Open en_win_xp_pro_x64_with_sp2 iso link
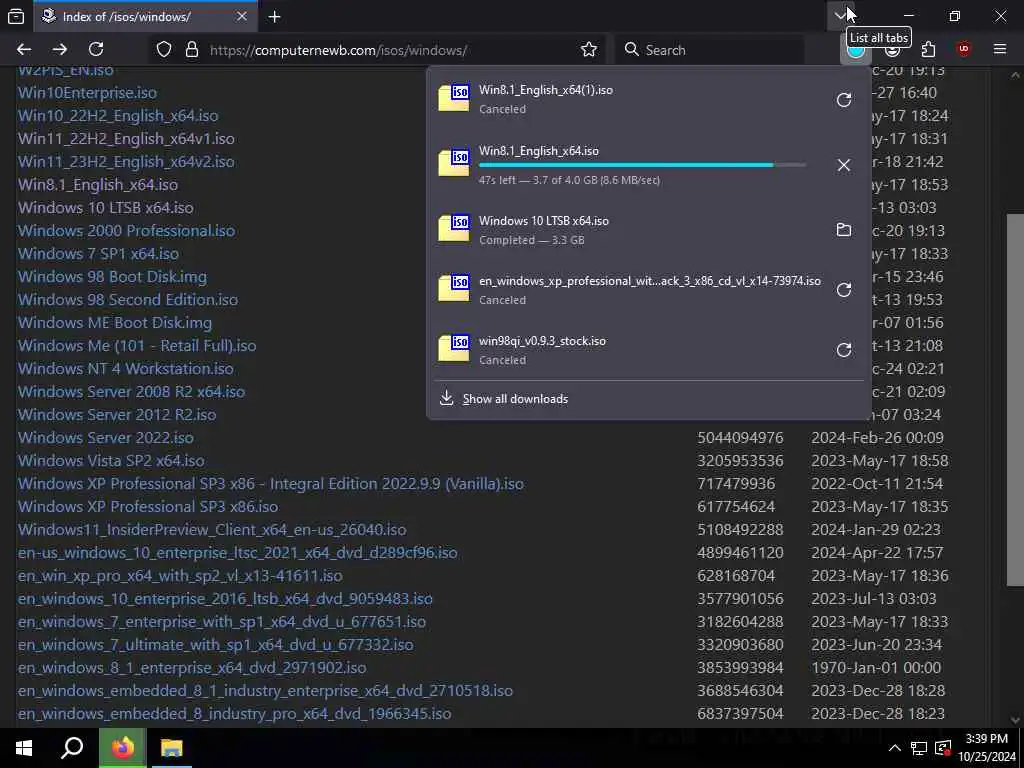 click(x=180, y=576)
